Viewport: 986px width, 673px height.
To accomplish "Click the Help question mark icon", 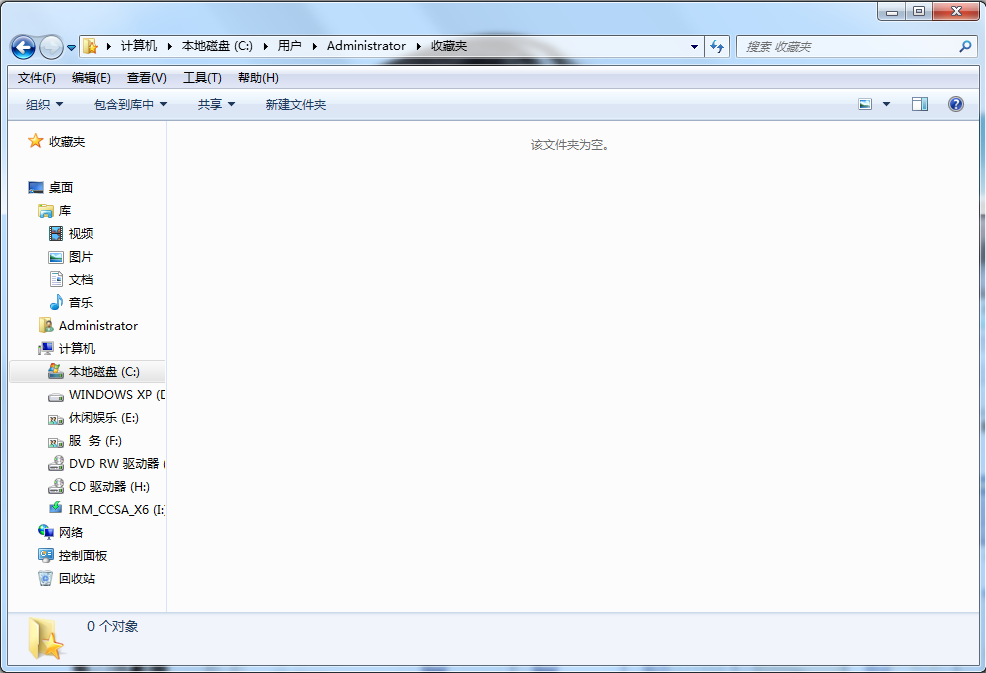I will (x=955, y=104).
